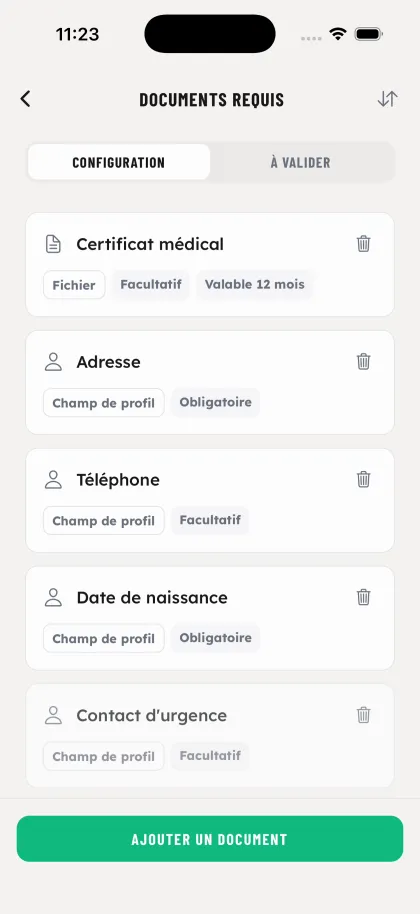The image size is (420, 914).
Task: Open Champ de profil chip under Date de naissance
Action: [x=104, y=638]
